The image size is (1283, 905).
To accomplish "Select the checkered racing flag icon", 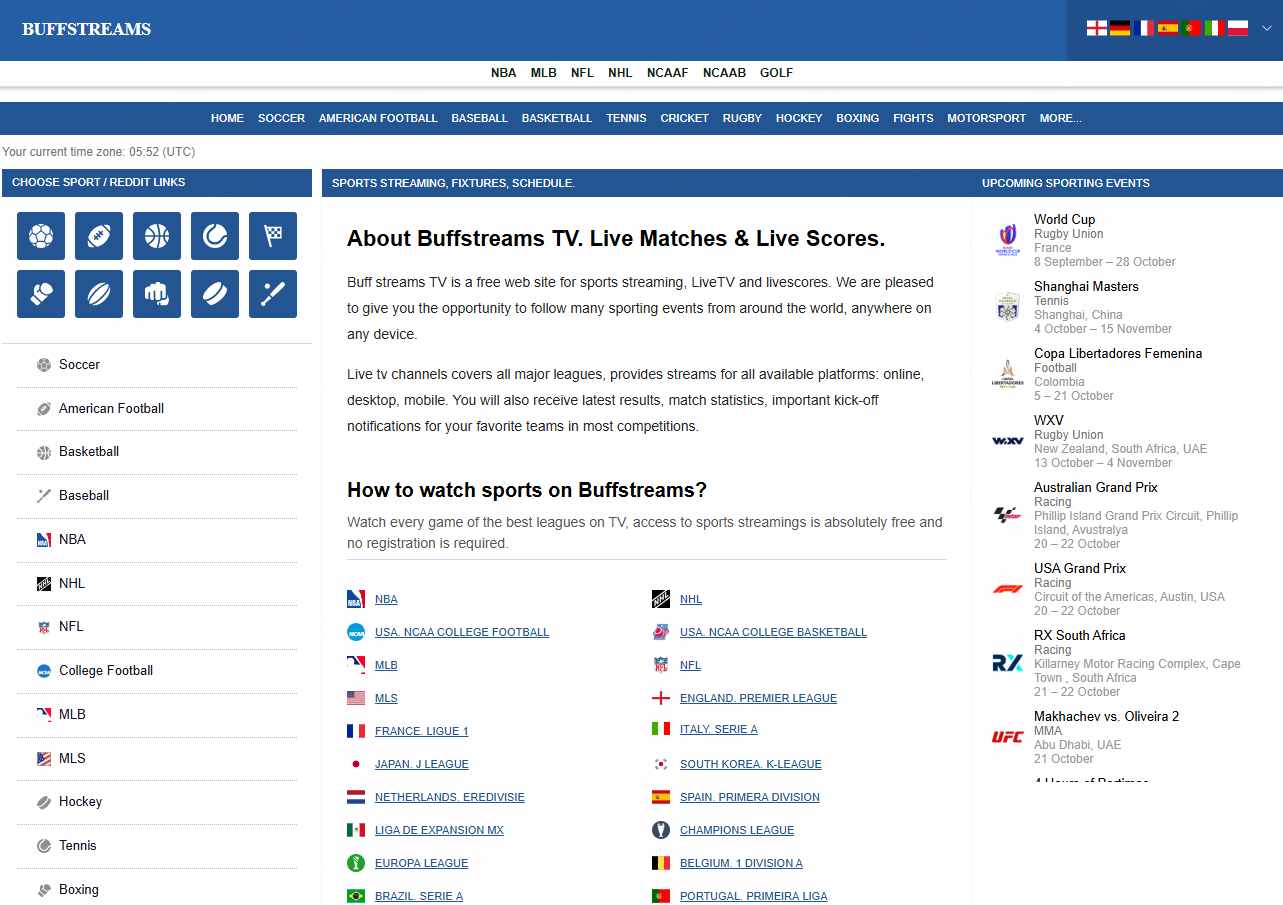I will 273,236.
